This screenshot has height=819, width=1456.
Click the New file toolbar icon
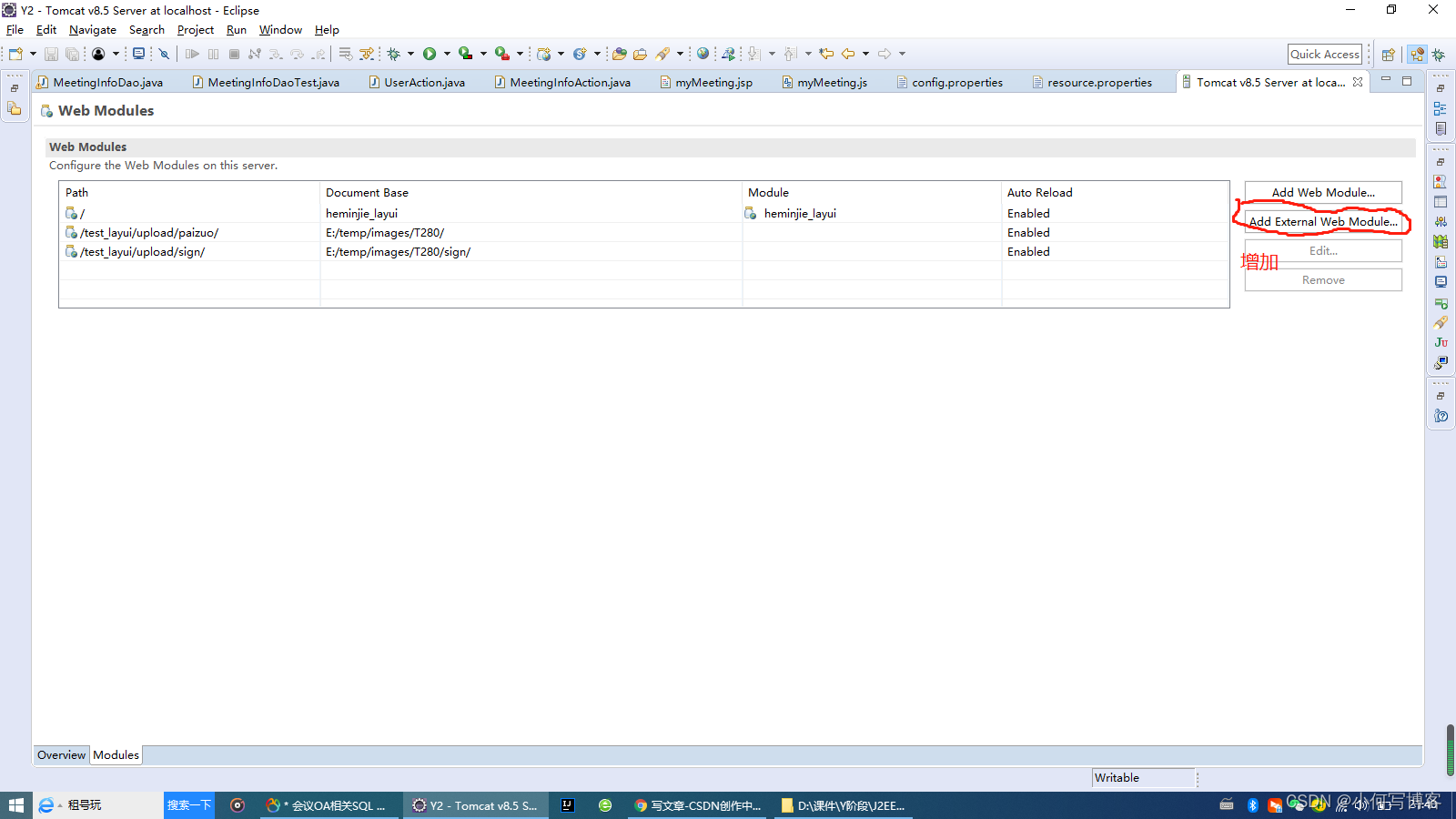[x=15, y=54]
